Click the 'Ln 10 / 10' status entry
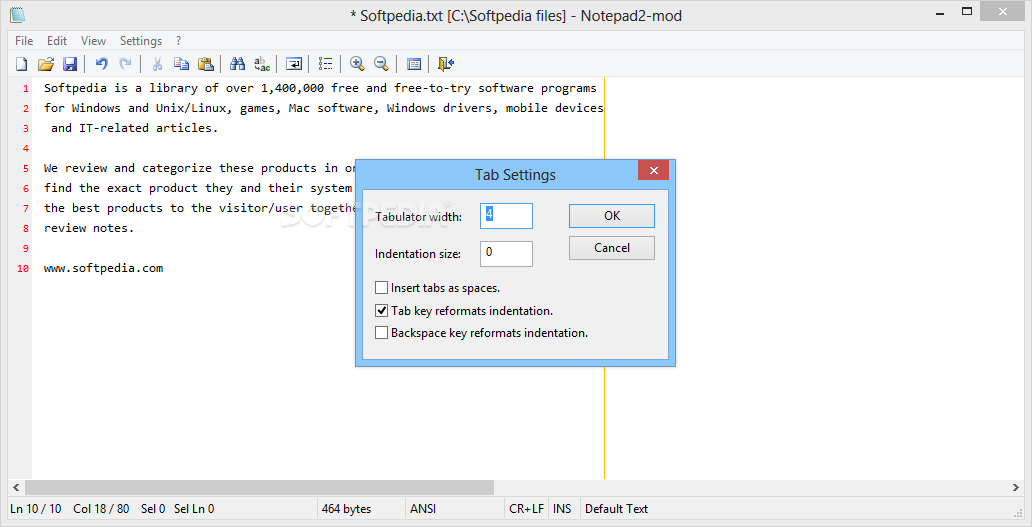 coord(36,509)
